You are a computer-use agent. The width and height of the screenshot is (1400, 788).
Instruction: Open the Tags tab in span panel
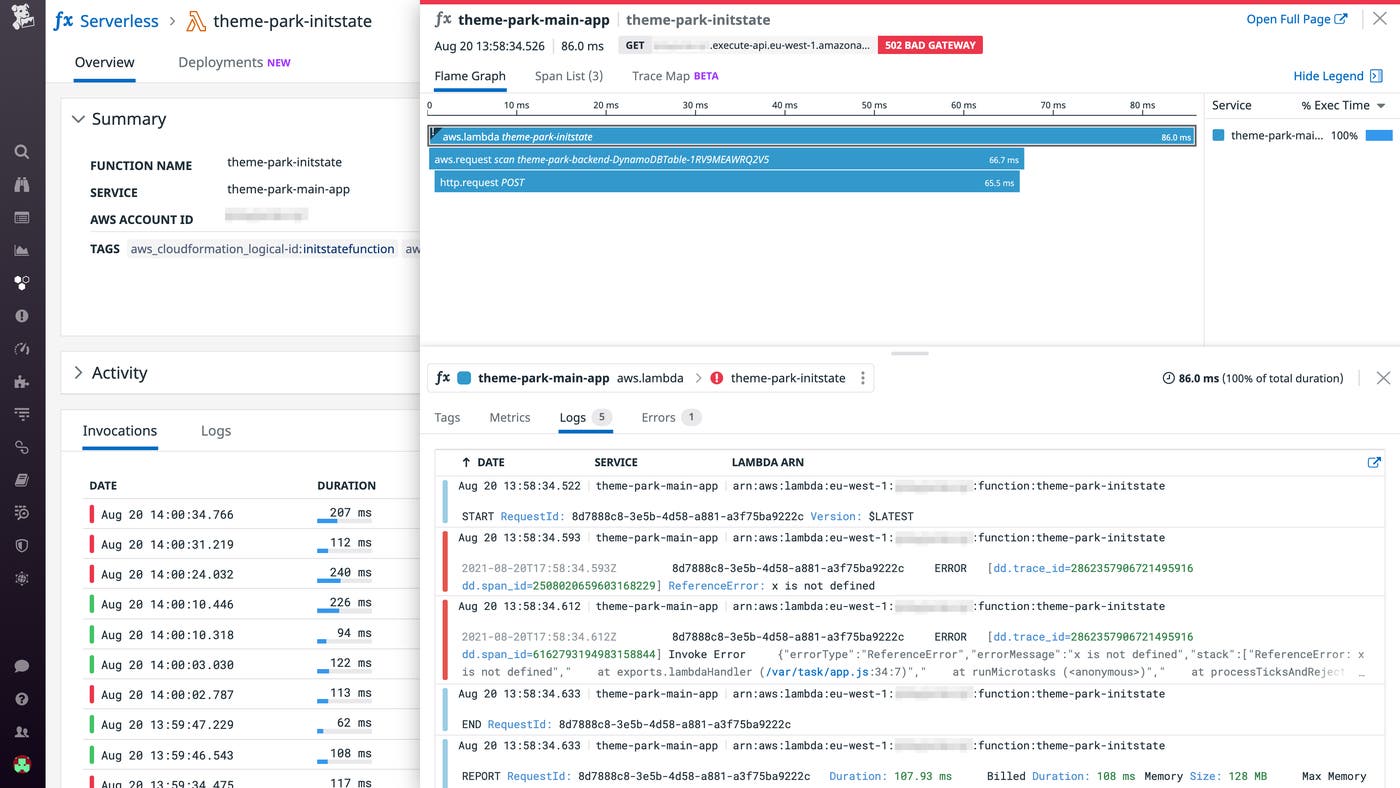[x=447, y=418]
